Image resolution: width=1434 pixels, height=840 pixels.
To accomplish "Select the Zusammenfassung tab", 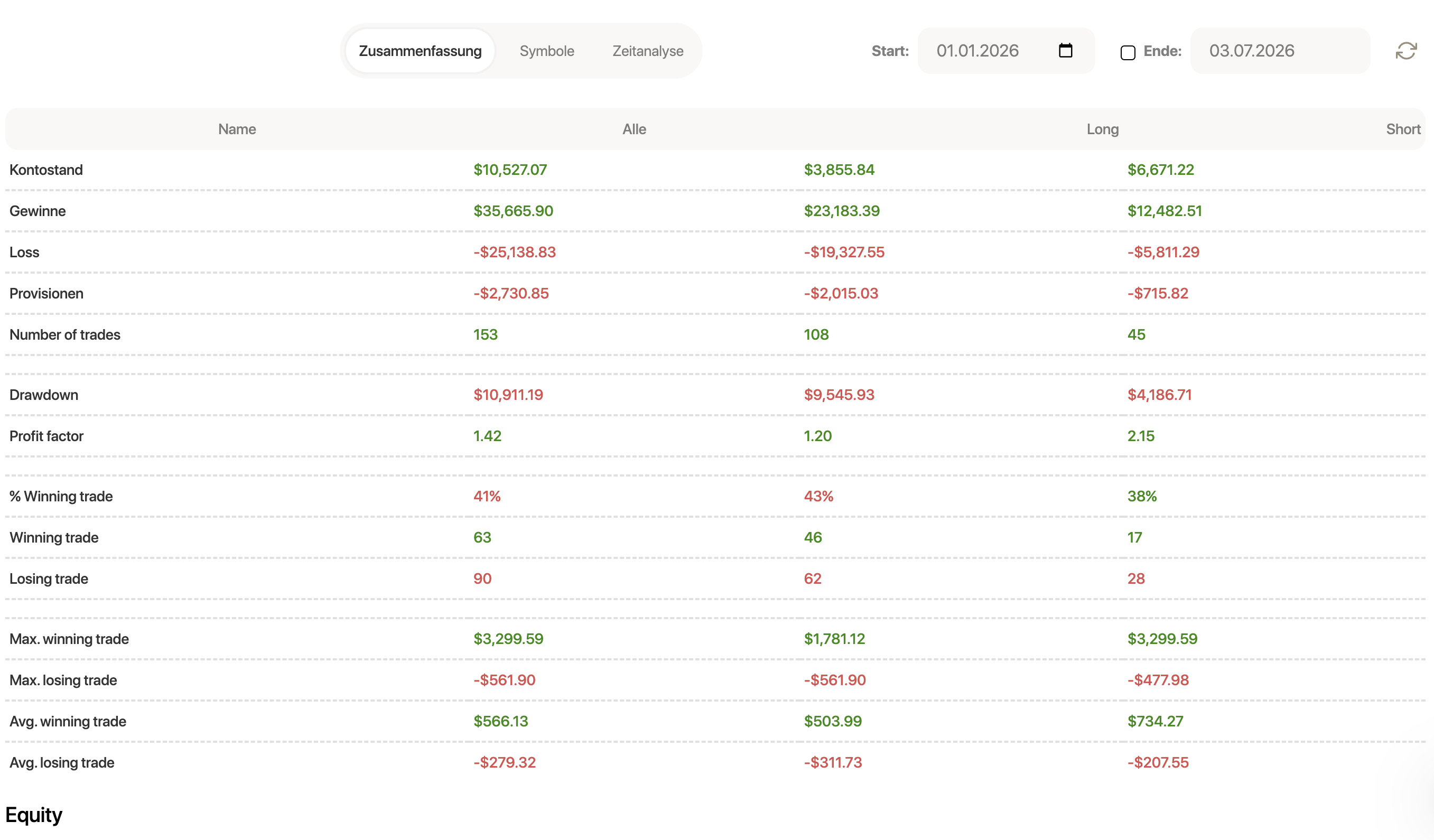I will pyautogui.click(x=420, y=51).
